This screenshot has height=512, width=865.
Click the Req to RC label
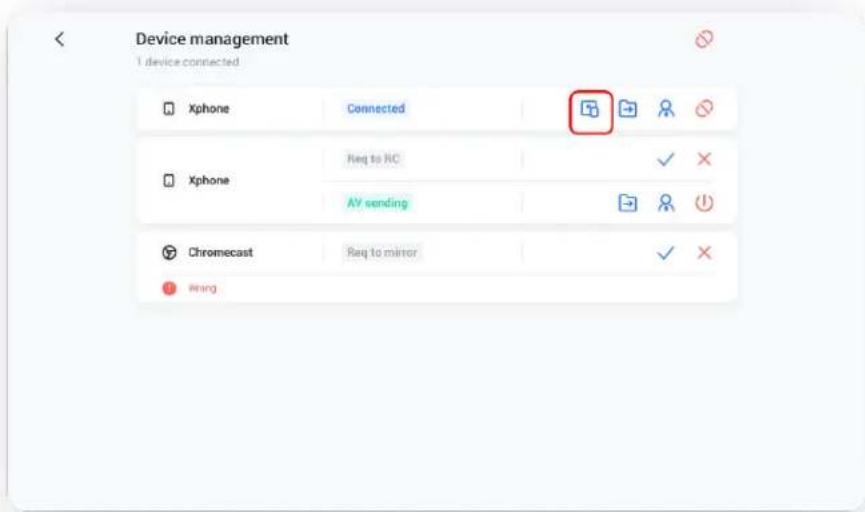373,159
